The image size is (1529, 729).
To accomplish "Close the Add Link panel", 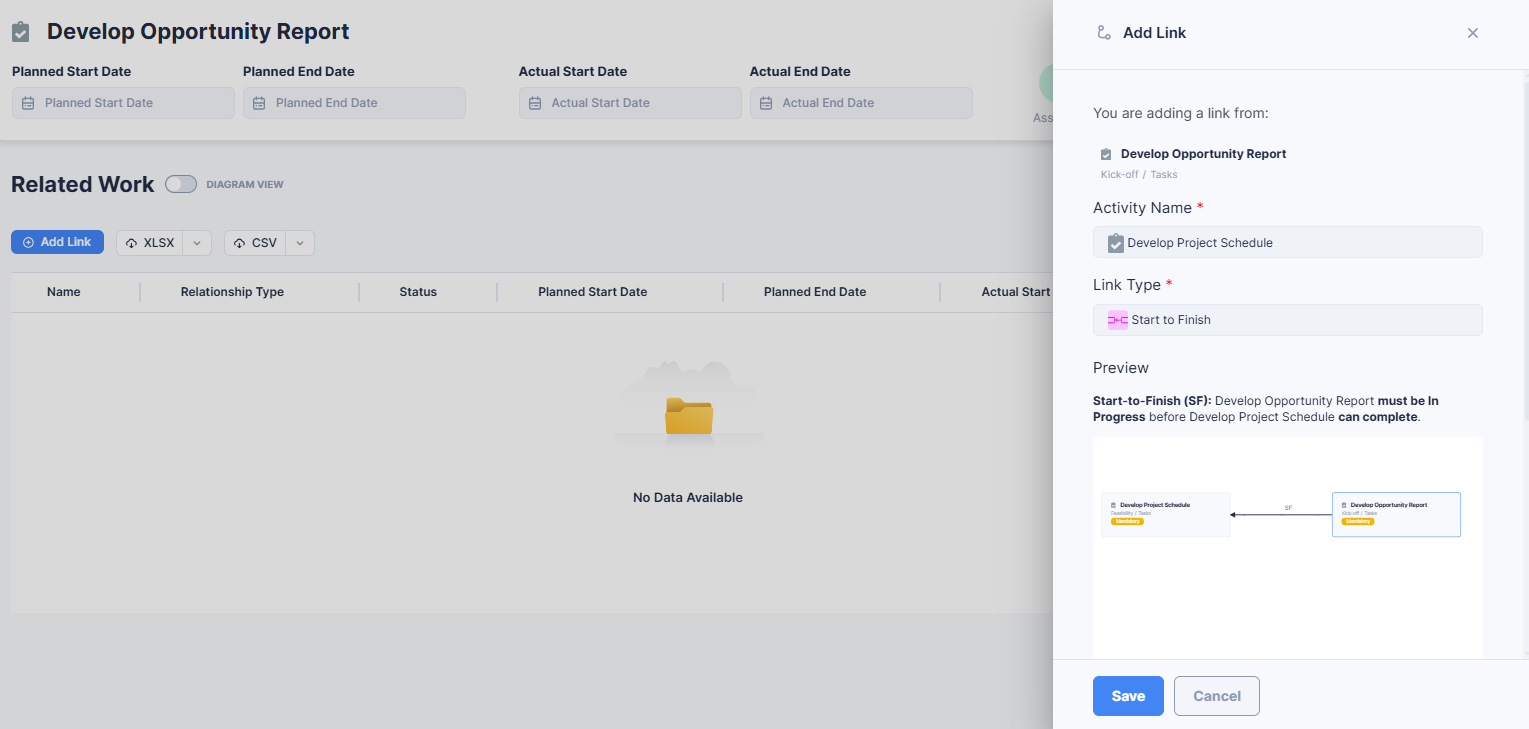I will (x=1473, y=33).
